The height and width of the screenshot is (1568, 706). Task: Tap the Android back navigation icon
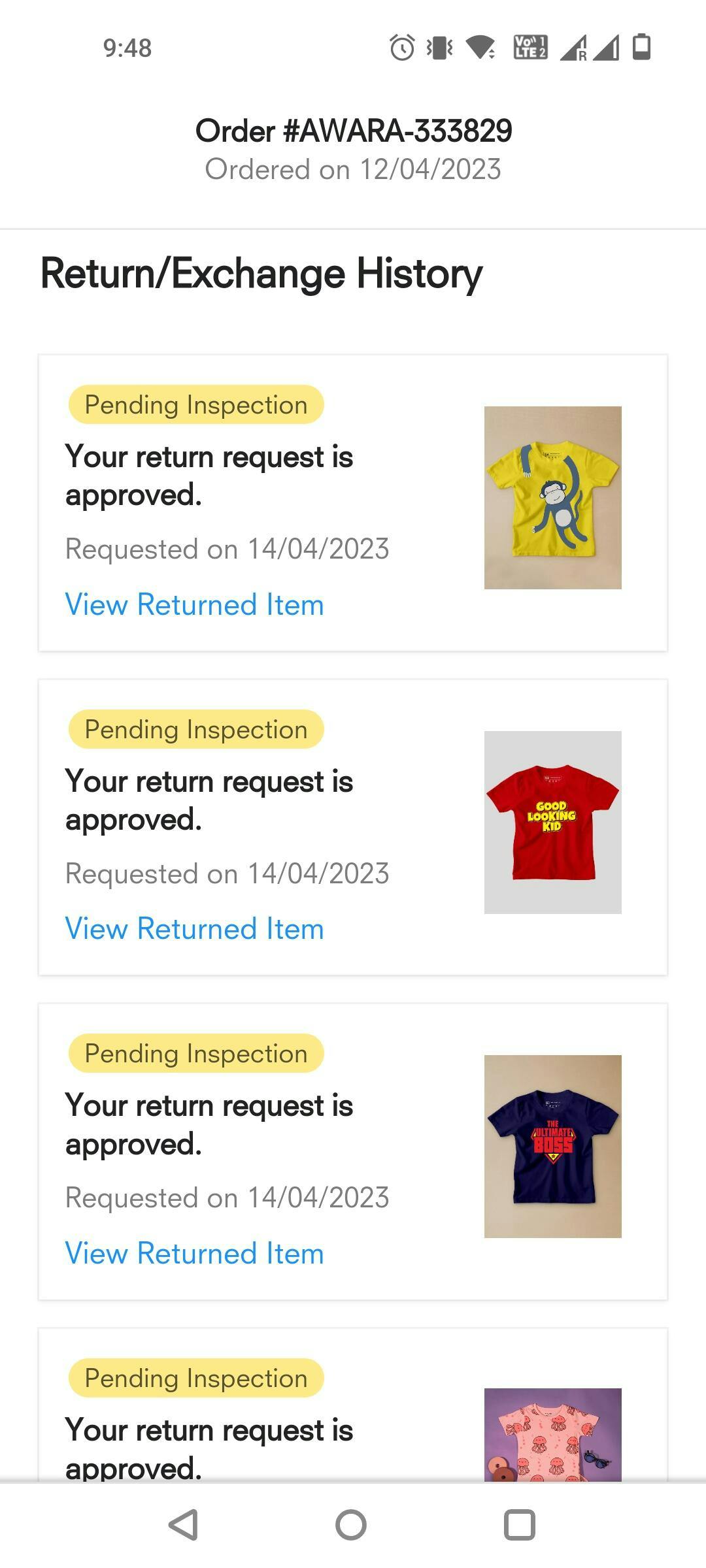click(184, 1525)
